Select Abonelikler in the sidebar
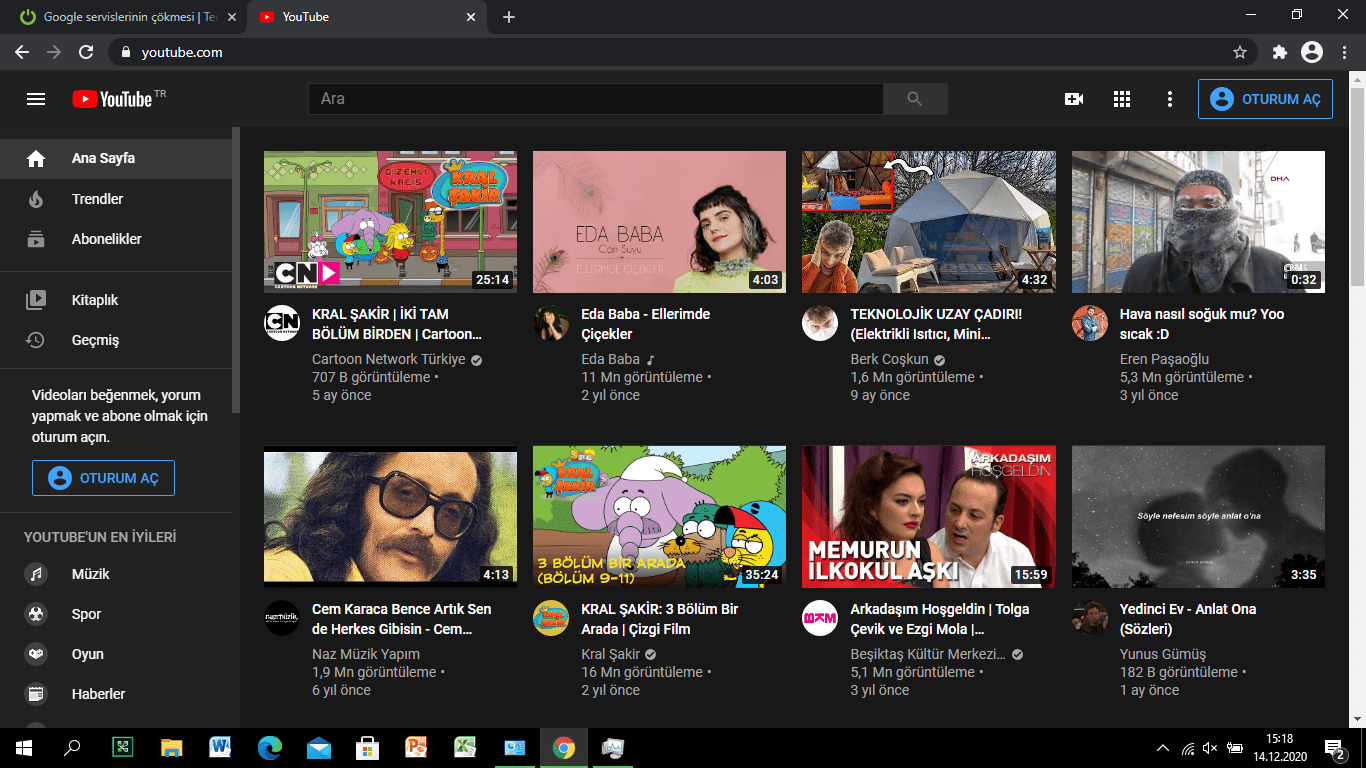The width and height of the screenshot is (1366, 768). pyautogui.click(x=106, y=239)
